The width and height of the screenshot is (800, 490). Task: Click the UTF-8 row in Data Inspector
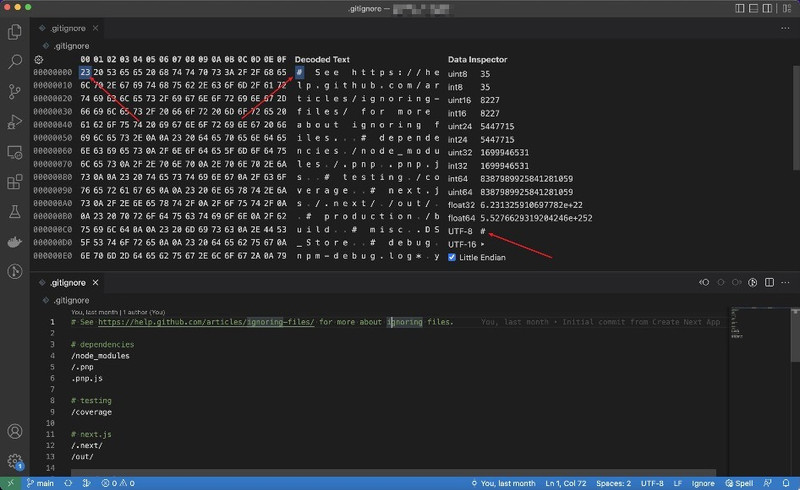click(467, 231)
